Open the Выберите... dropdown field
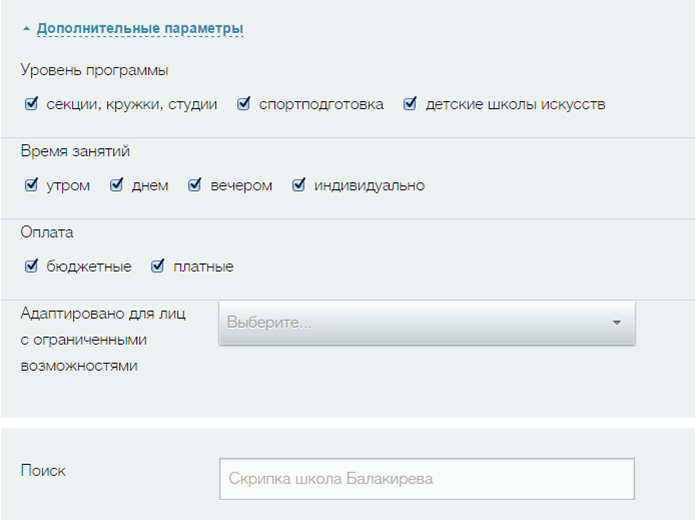 pyautogui.click(x=410, y=323)
